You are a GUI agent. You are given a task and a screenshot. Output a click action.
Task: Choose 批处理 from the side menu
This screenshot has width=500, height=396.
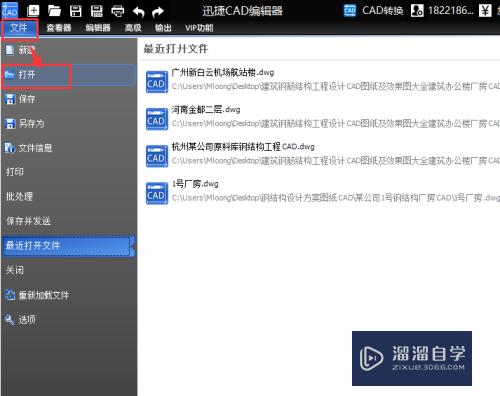coord(69,196)
